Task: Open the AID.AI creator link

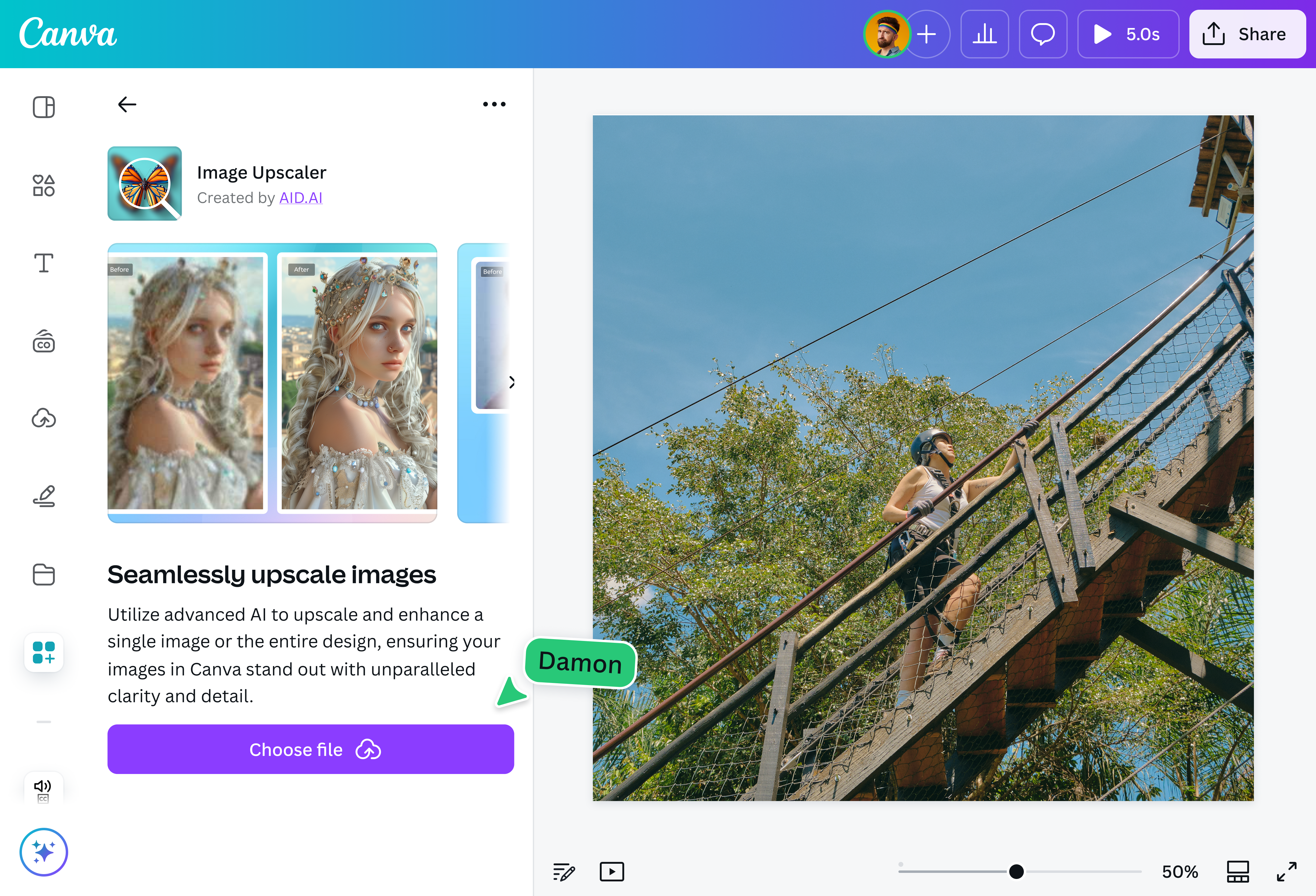Action: [x=301, y=198]
